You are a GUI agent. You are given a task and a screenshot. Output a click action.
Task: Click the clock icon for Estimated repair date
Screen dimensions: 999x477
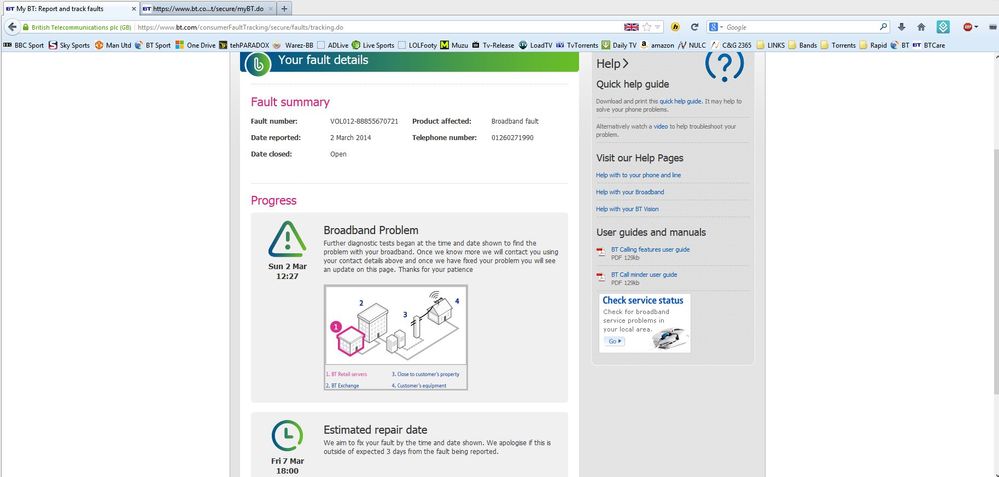coord(287,435)
